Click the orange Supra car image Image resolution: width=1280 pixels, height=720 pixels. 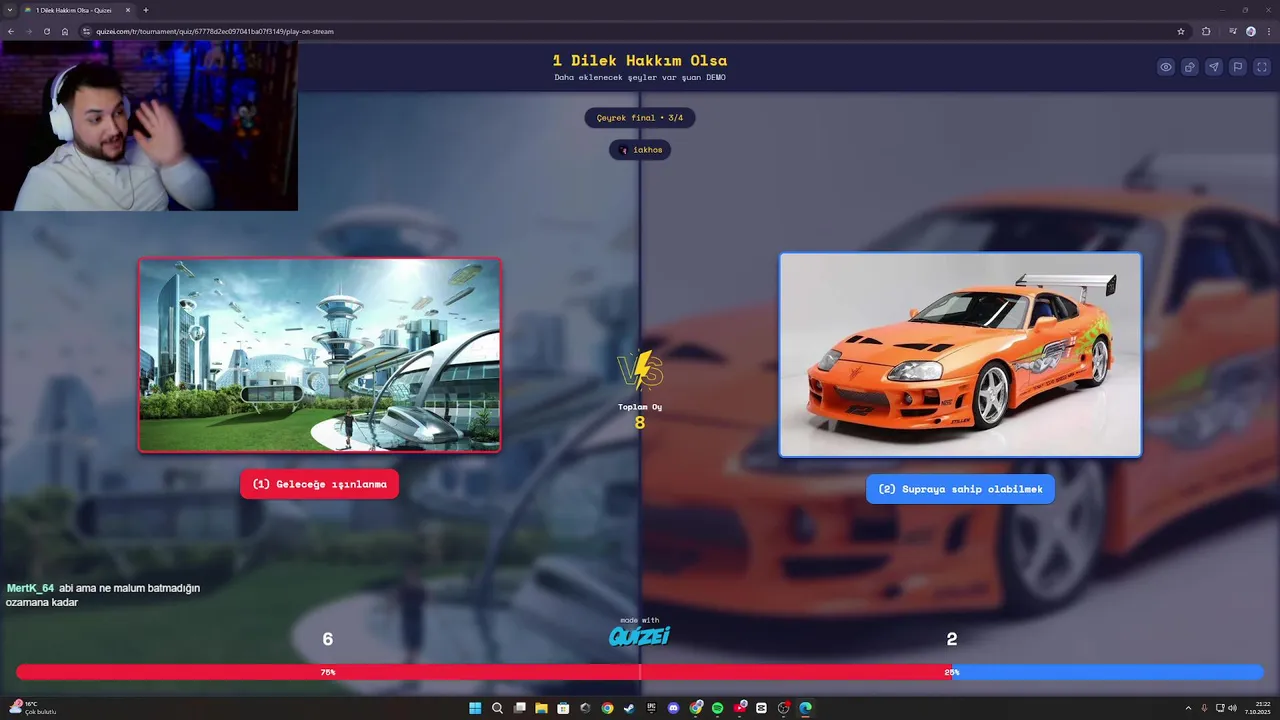pyautogui.click(x=960, y=355)
